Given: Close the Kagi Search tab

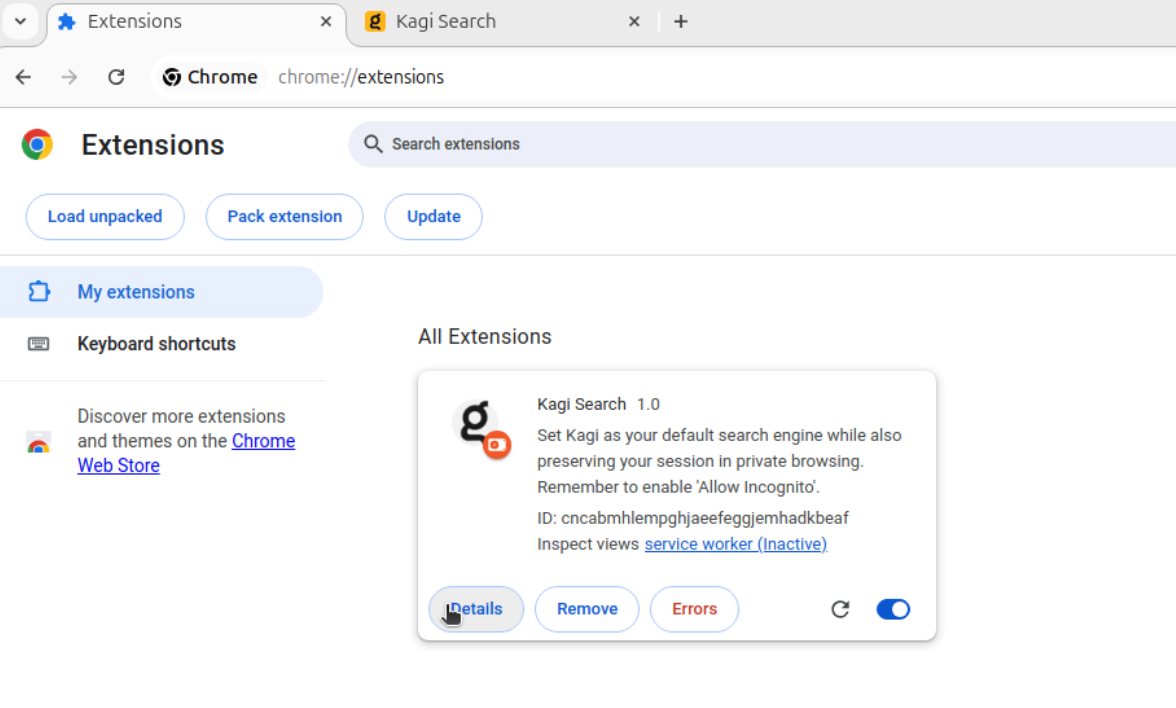Looking at the screenshot, I should (x=634, y=22).
